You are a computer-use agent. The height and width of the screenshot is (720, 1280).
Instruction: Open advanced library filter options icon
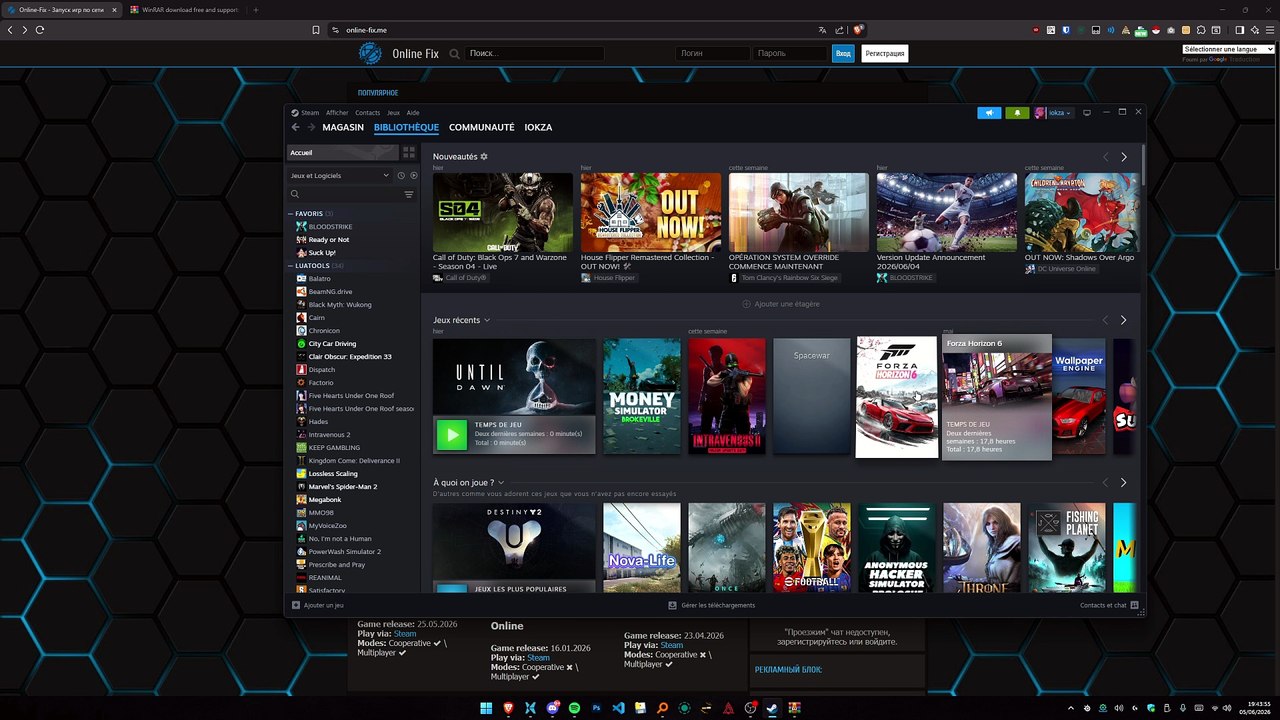(x=409, y=194)
